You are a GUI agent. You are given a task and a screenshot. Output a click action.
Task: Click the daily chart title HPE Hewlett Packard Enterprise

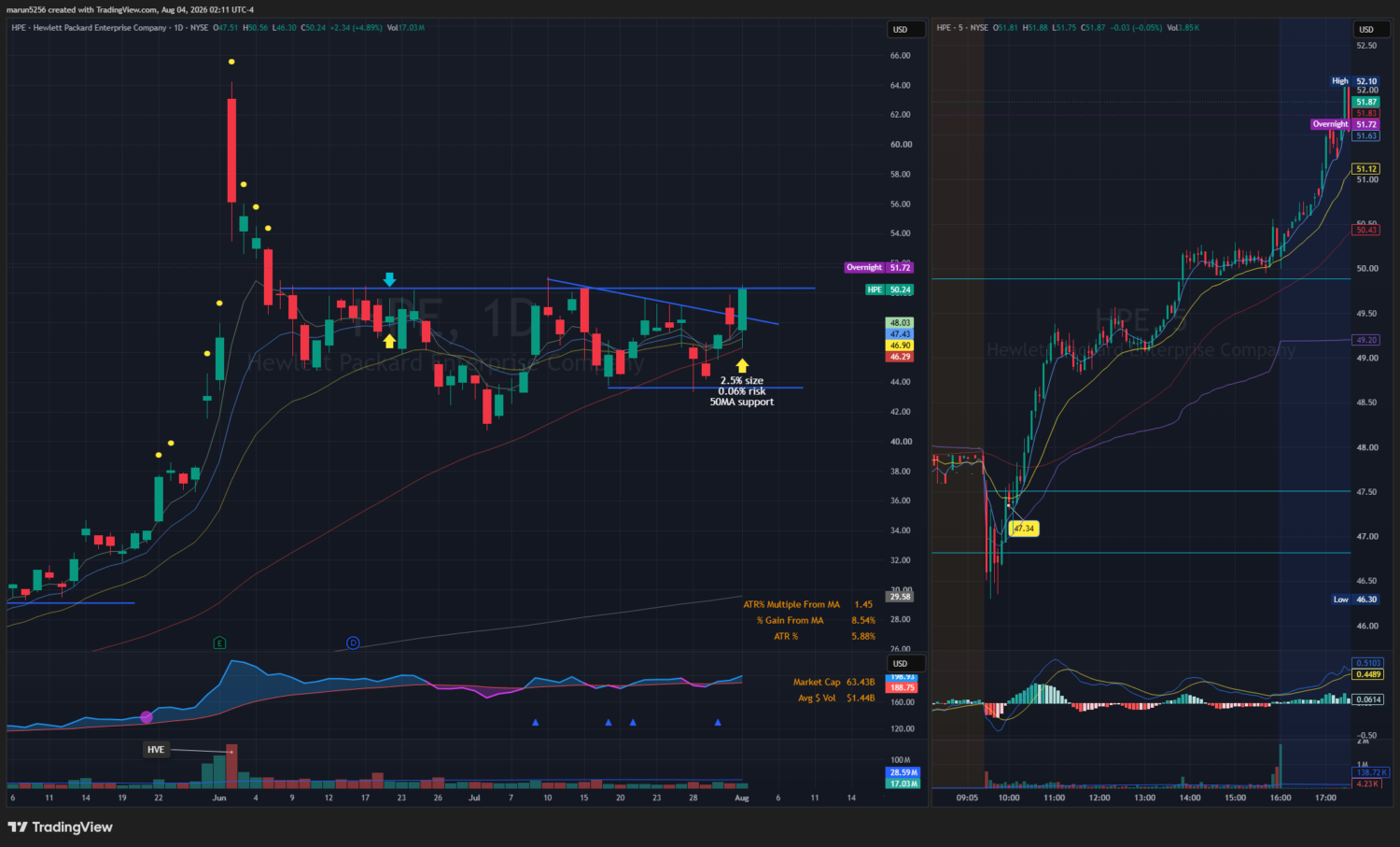[x=89, y=28]
